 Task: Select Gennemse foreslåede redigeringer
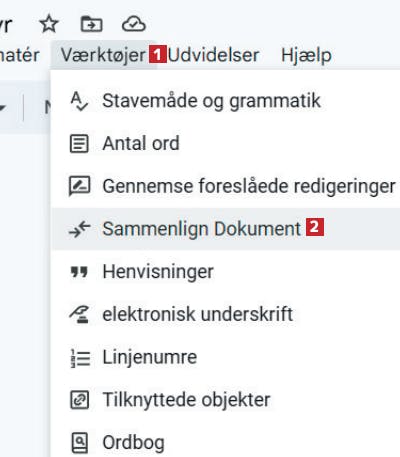point(226,186)
